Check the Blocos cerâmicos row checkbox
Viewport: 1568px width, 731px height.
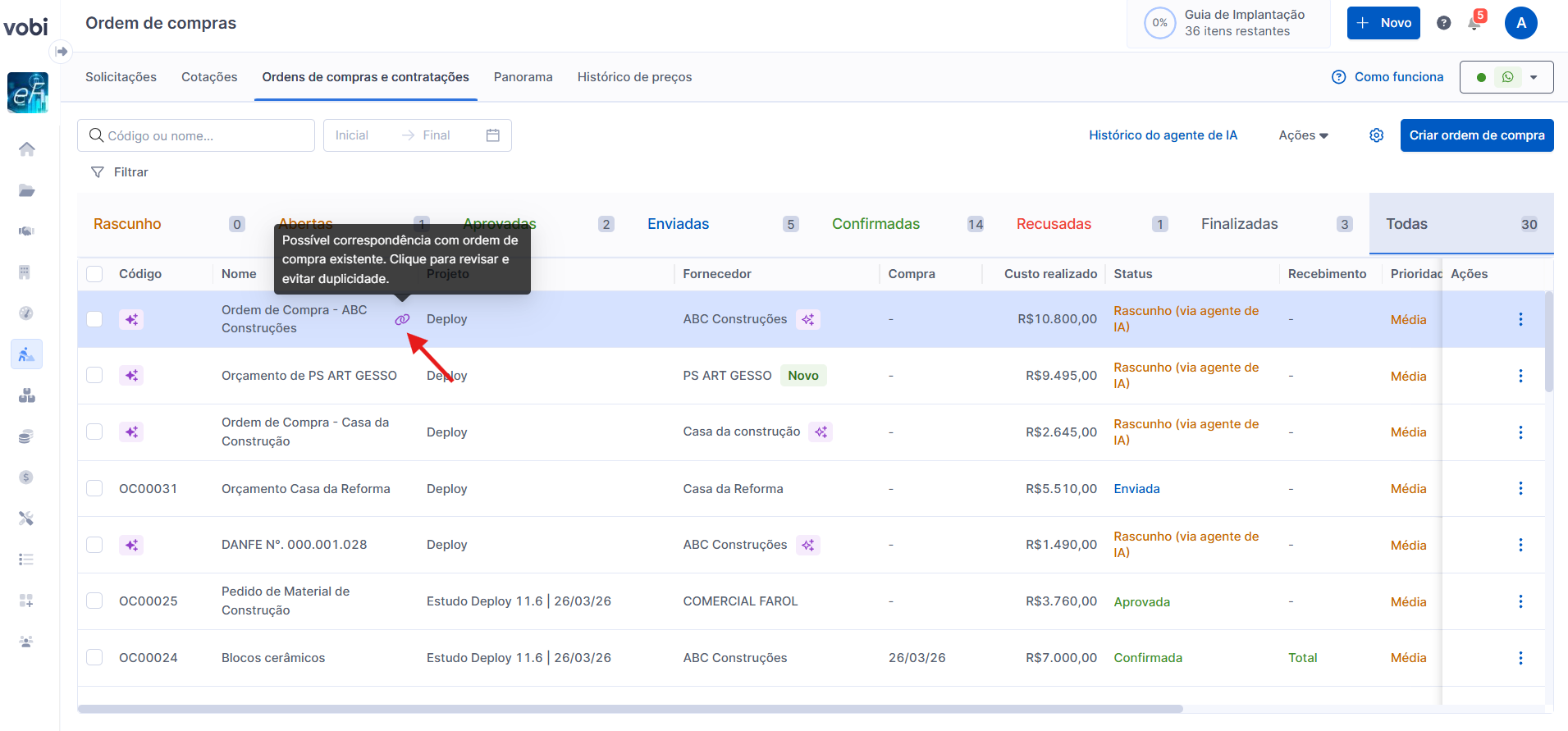(95, 657)
